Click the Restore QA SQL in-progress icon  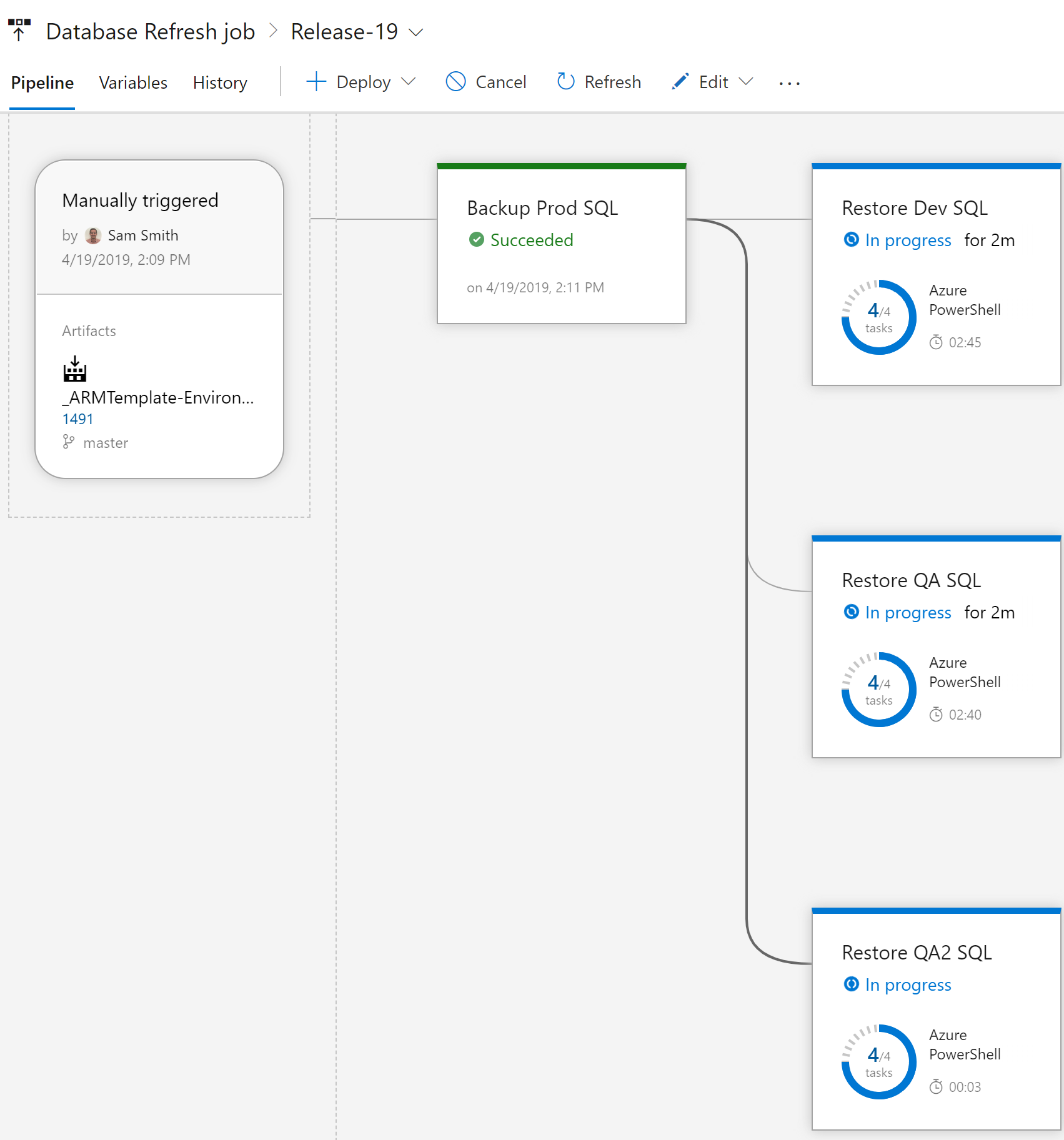click(851, 612)
